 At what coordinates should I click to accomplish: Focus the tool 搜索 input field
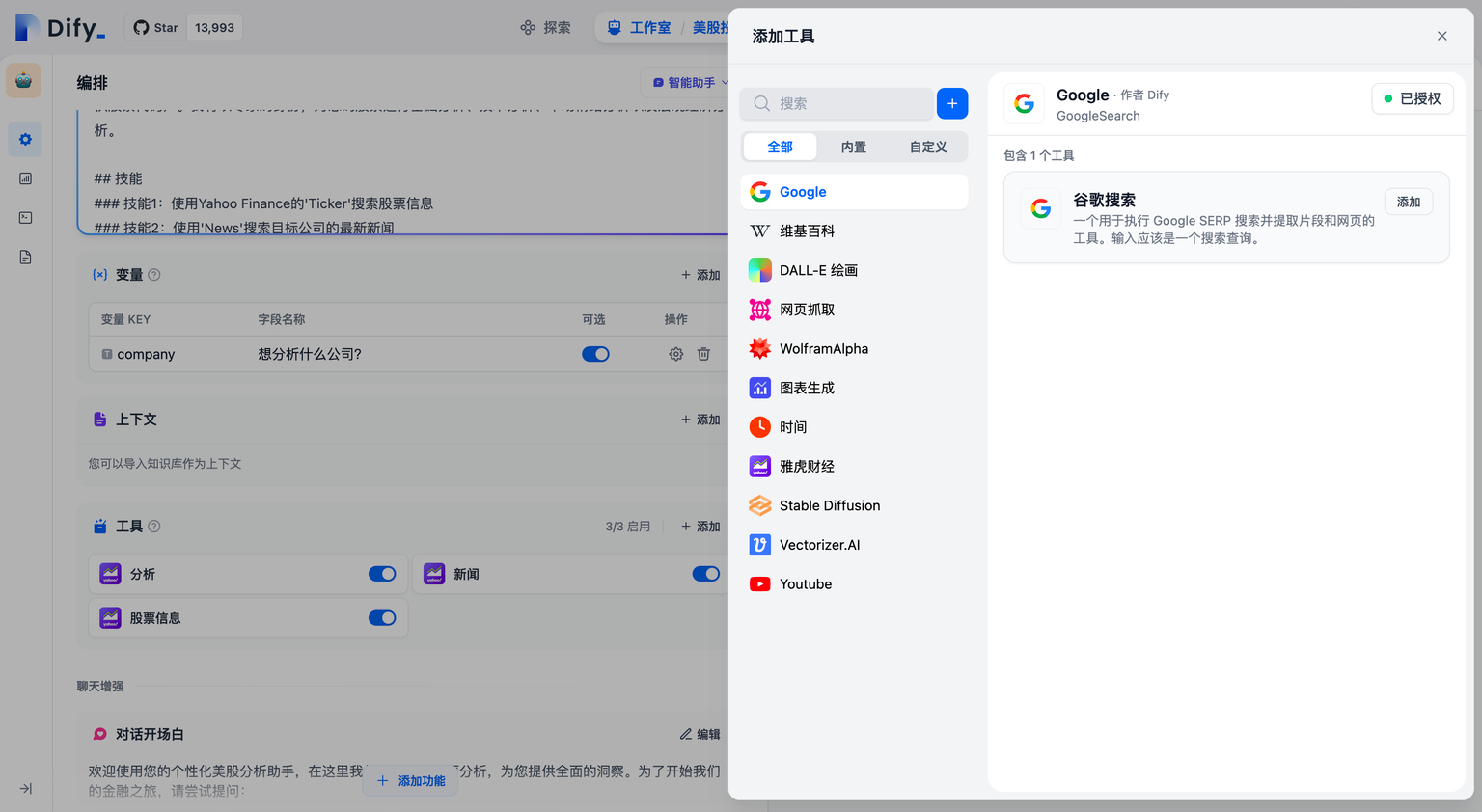coord(837,103)
